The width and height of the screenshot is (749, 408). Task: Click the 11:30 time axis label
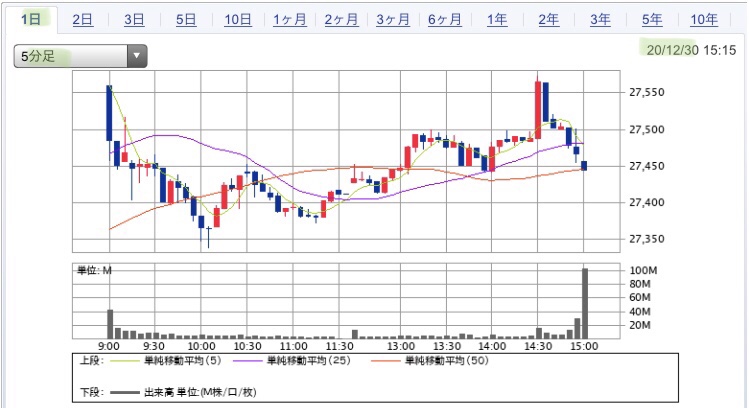click(x=340, y=346)
